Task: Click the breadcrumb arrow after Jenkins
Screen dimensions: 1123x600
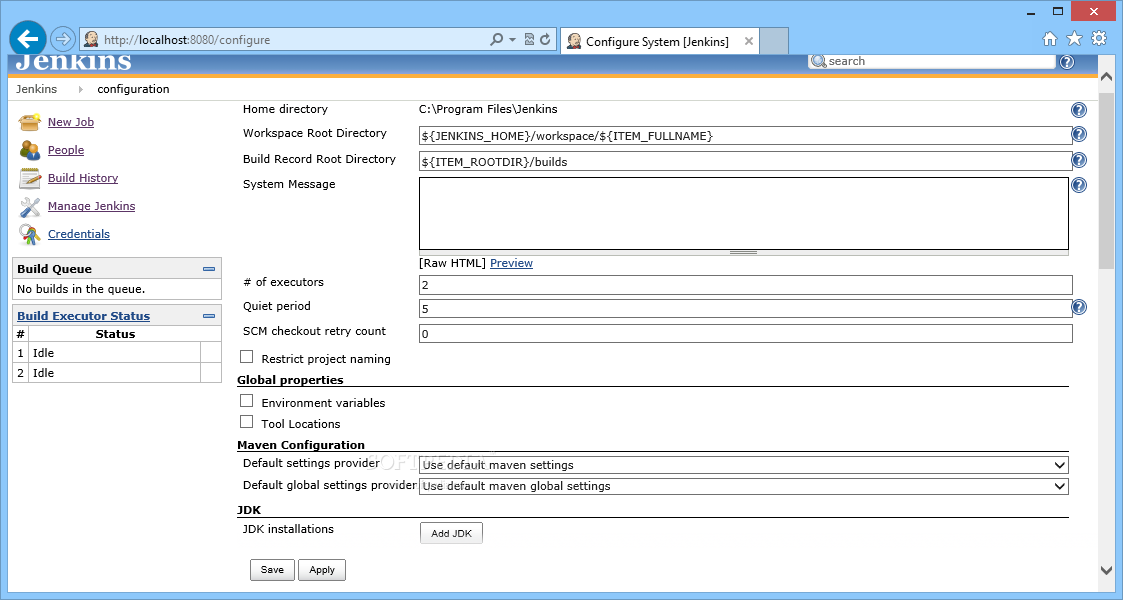Action: click(x=80, y=89)
